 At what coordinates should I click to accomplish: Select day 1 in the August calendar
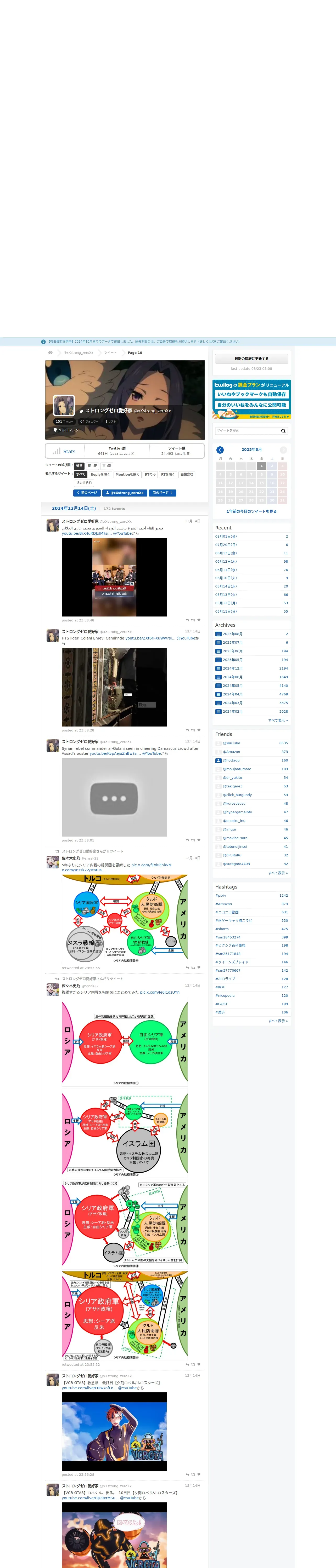[262, 466]
